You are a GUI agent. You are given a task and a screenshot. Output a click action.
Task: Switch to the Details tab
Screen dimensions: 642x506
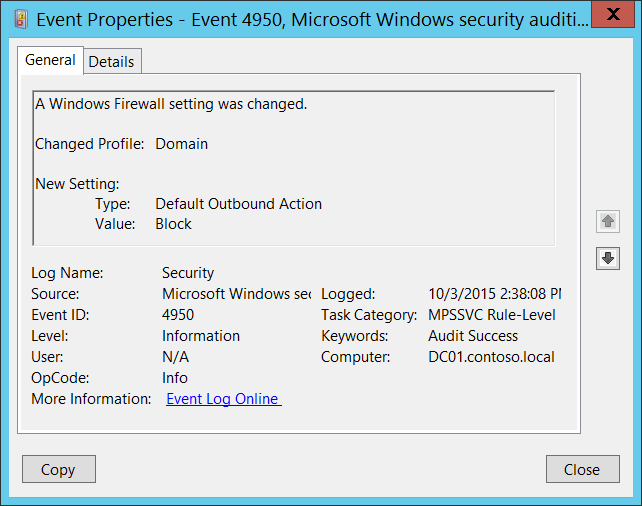tap(111, 61)
